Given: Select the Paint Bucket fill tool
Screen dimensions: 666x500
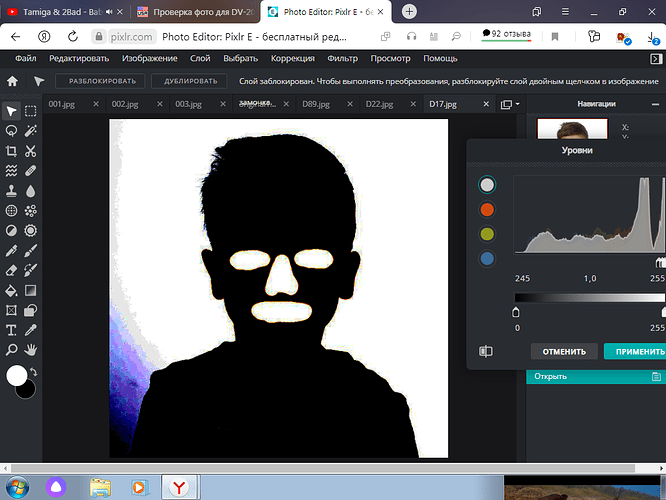Looking at the screenshot, I should click(11, 291).
